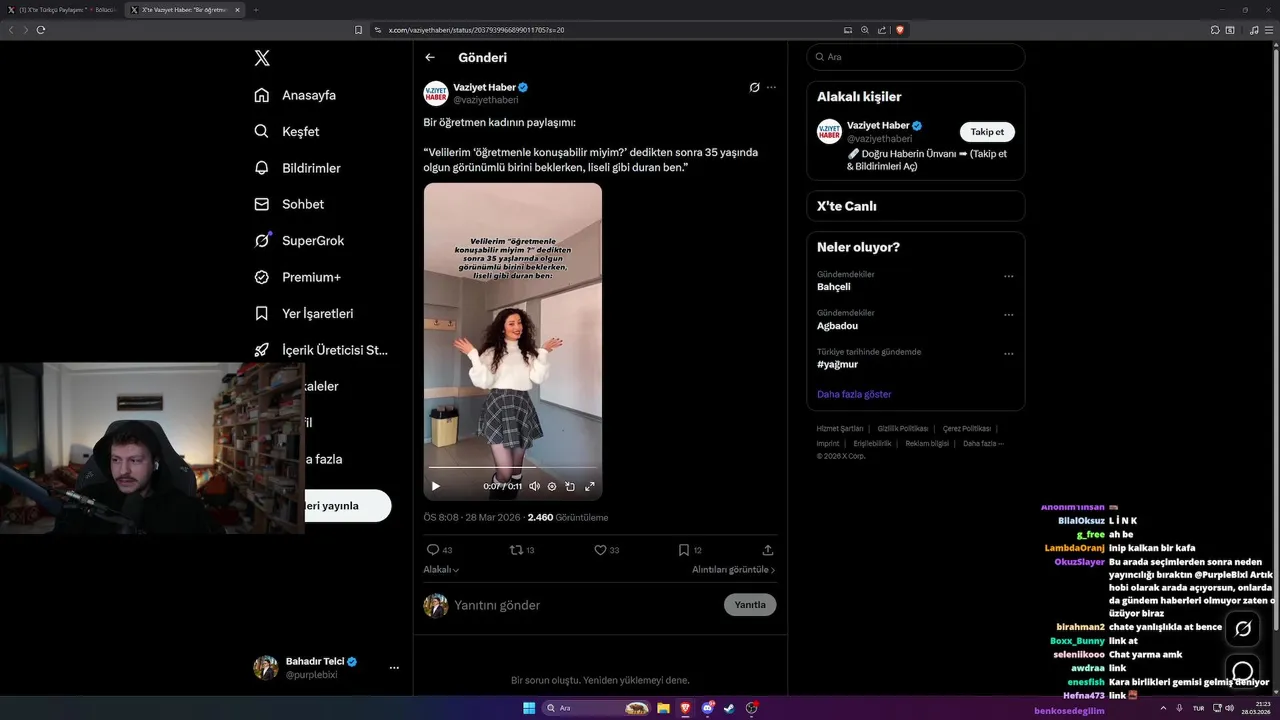Open Hizmet Şartları footer link

point(840,428)
